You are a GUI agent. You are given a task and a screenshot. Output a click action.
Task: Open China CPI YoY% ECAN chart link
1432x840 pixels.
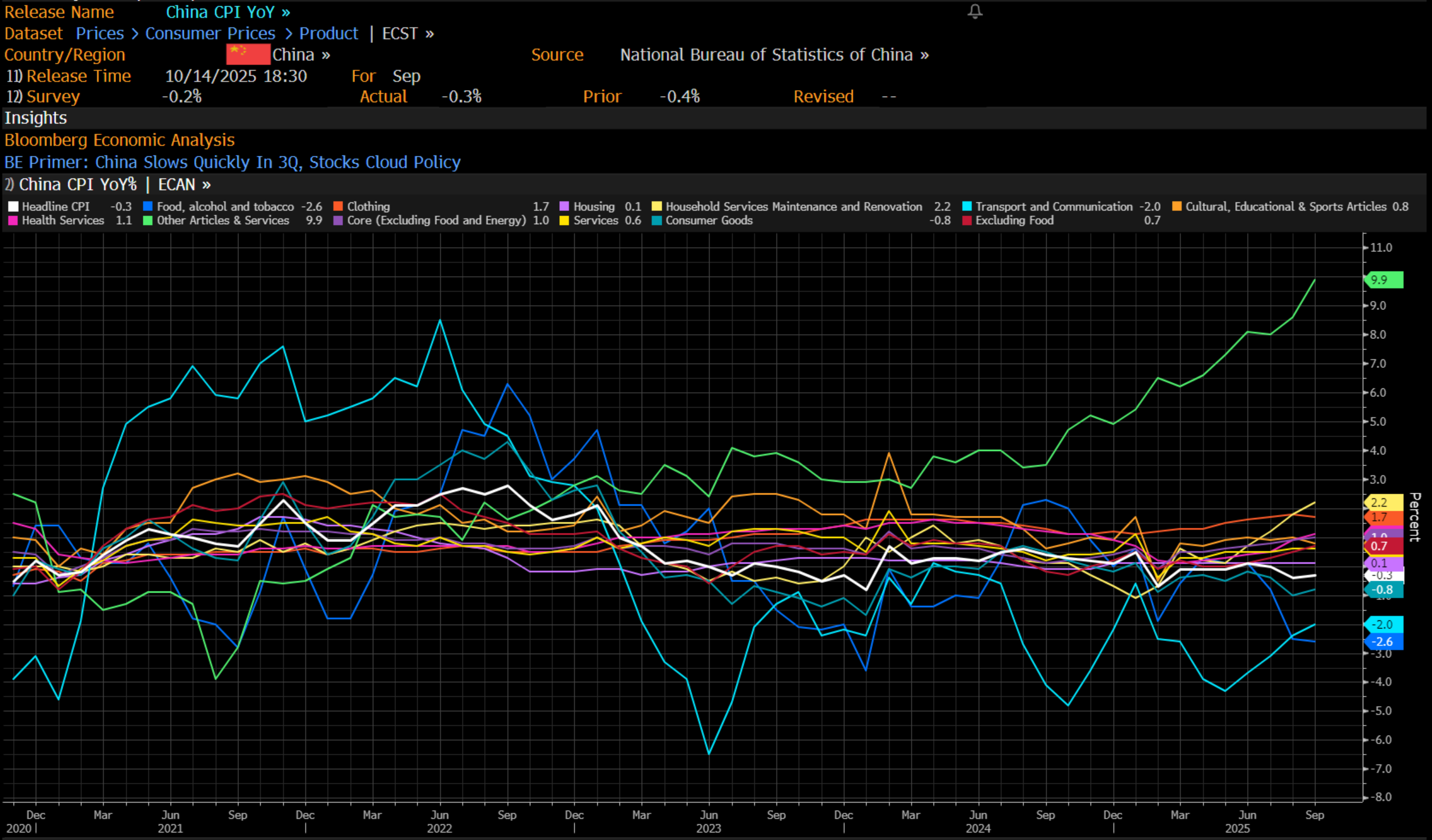click(x=114, y=185)
